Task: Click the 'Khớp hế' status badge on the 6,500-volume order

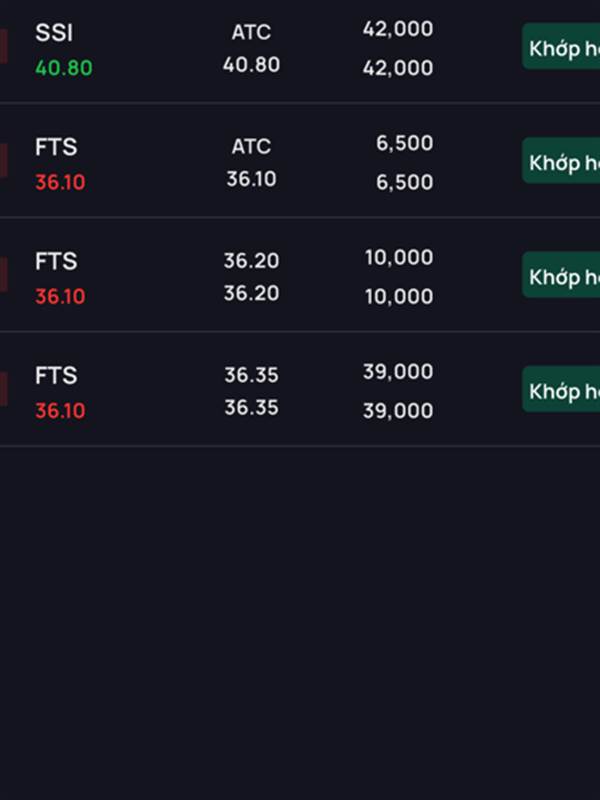Action: [562, 162]
